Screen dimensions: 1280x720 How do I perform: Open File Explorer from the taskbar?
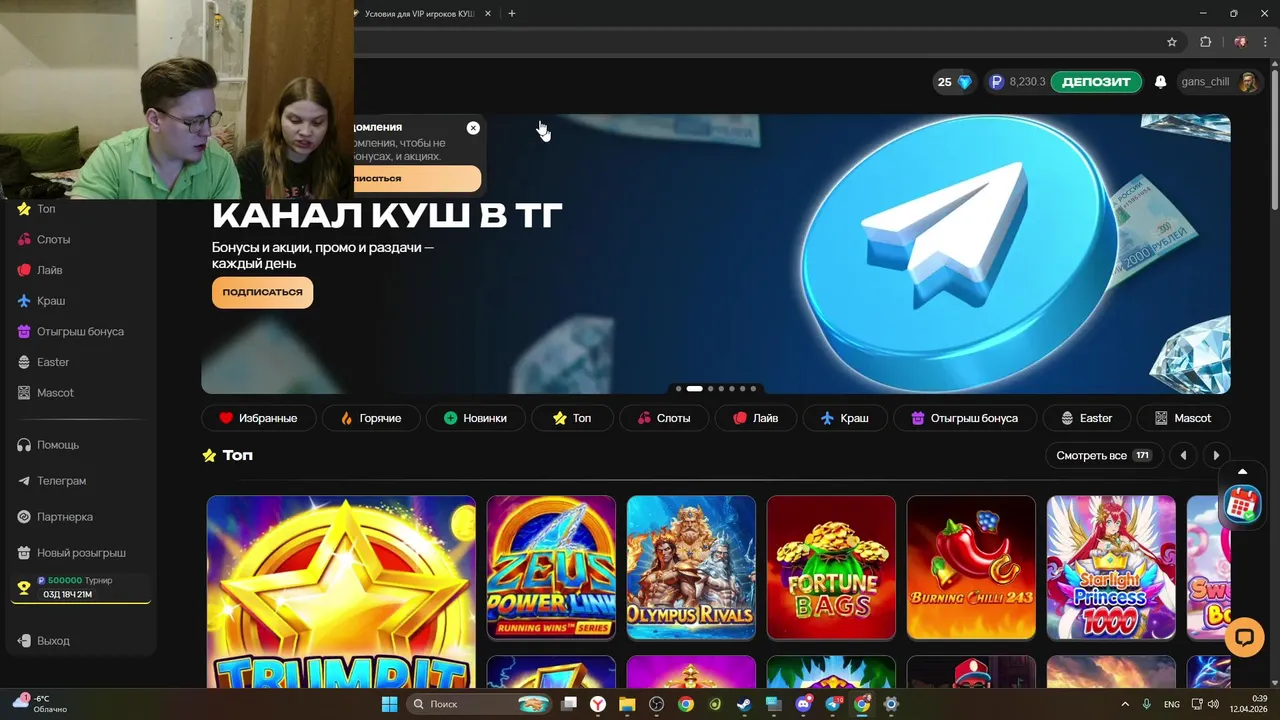click(x=627, y=704)
